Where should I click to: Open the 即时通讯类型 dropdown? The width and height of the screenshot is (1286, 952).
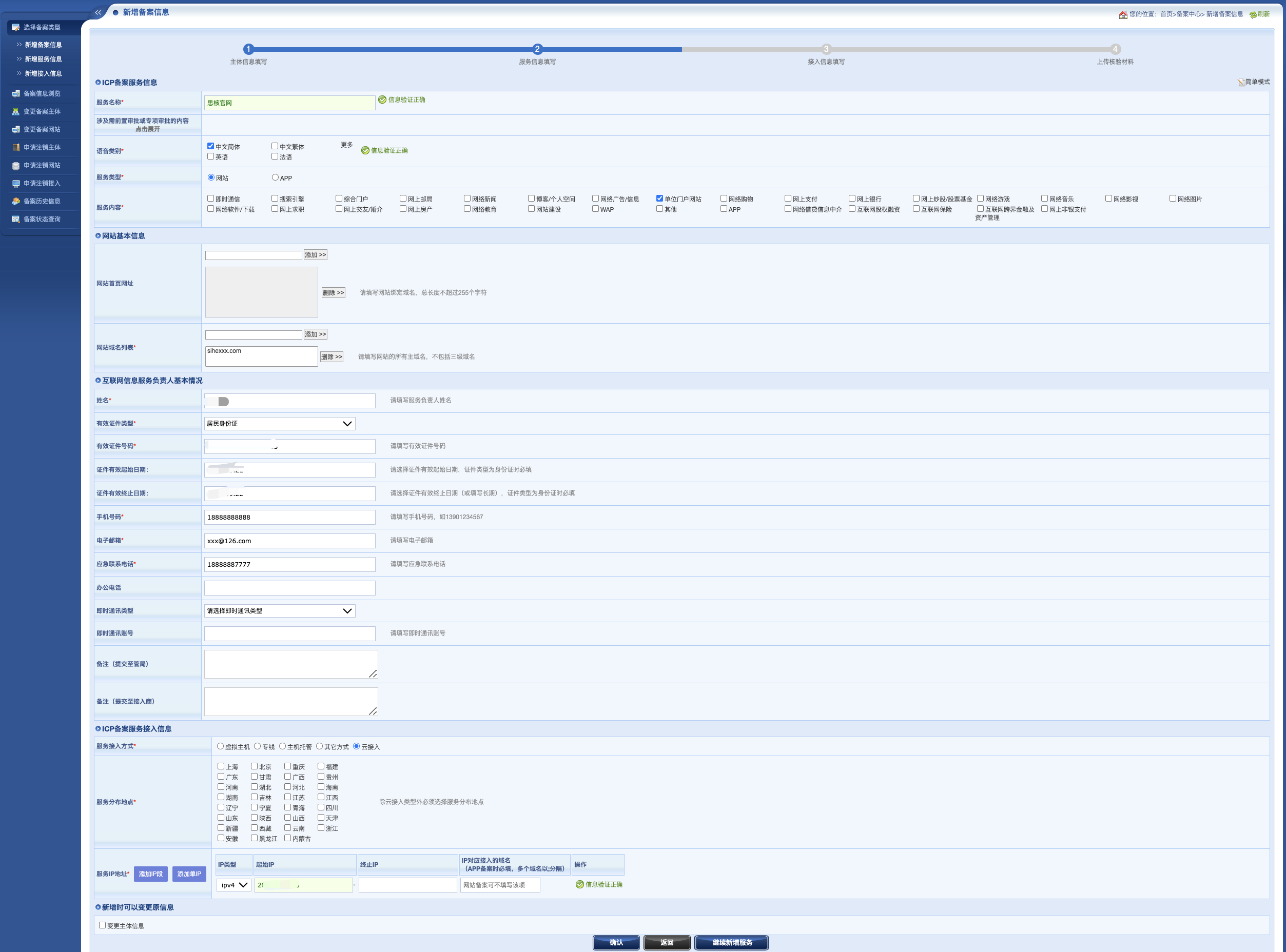click(x=280, y=611)
